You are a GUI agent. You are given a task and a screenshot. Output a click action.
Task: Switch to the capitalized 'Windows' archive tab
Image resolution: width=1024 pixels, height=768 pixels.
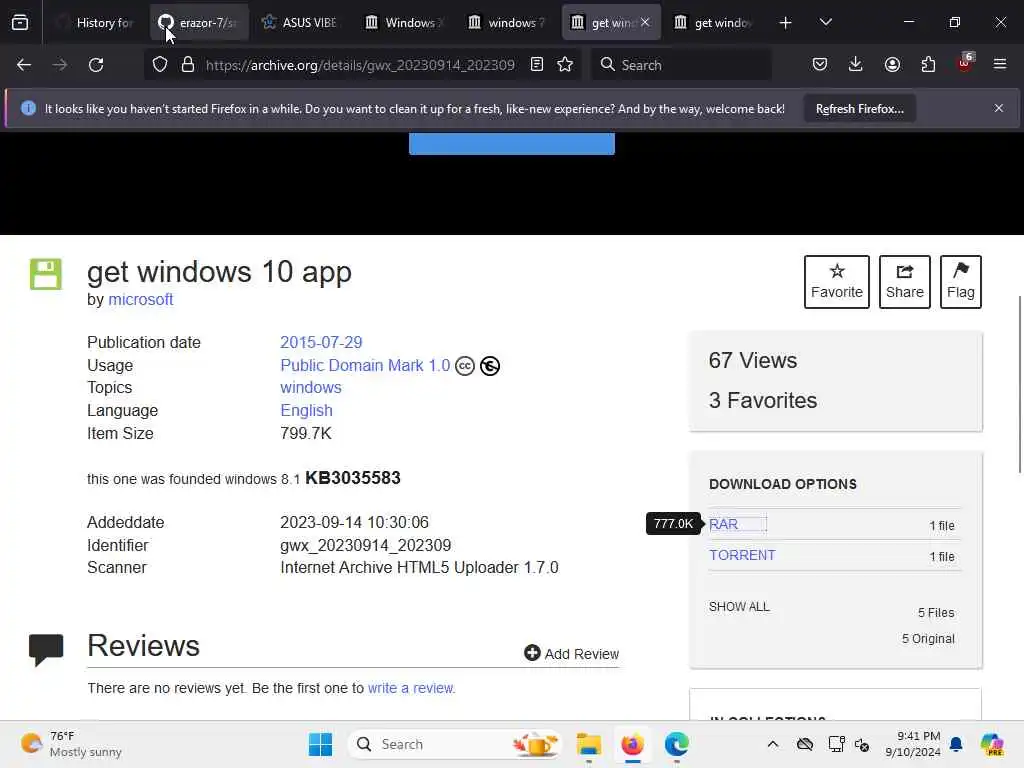[406, 23]
